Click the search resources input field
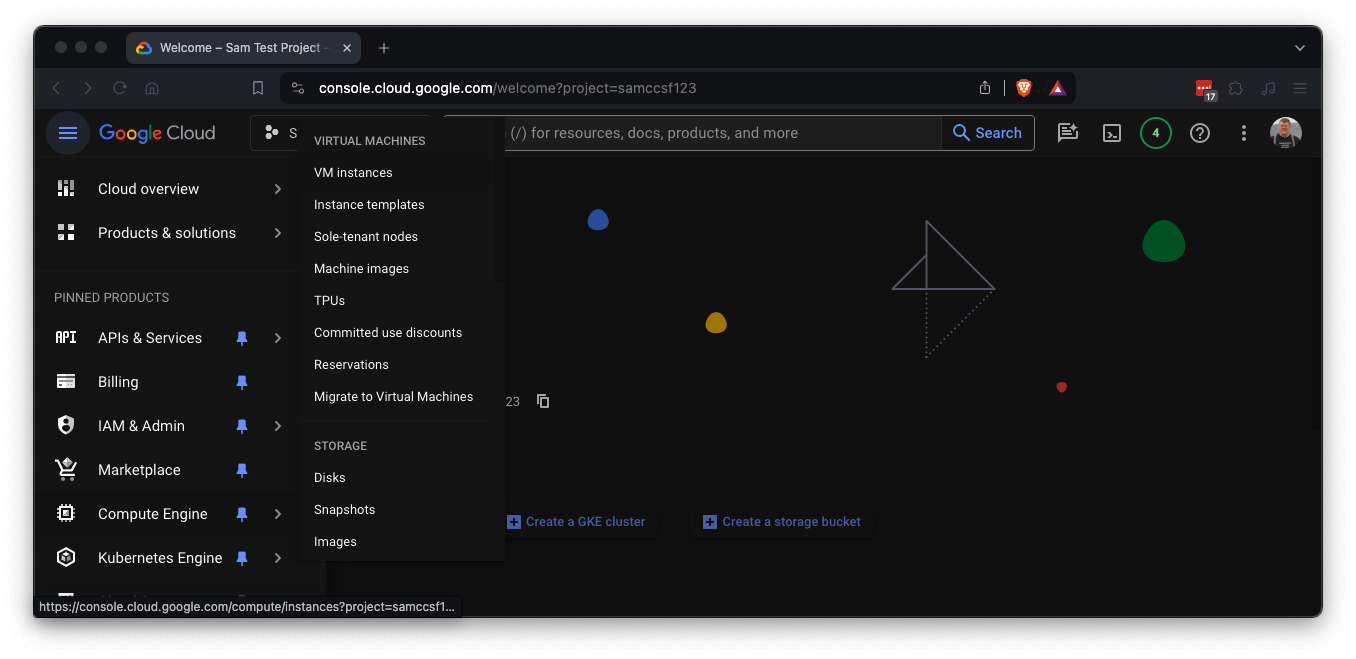 (720, 133)
